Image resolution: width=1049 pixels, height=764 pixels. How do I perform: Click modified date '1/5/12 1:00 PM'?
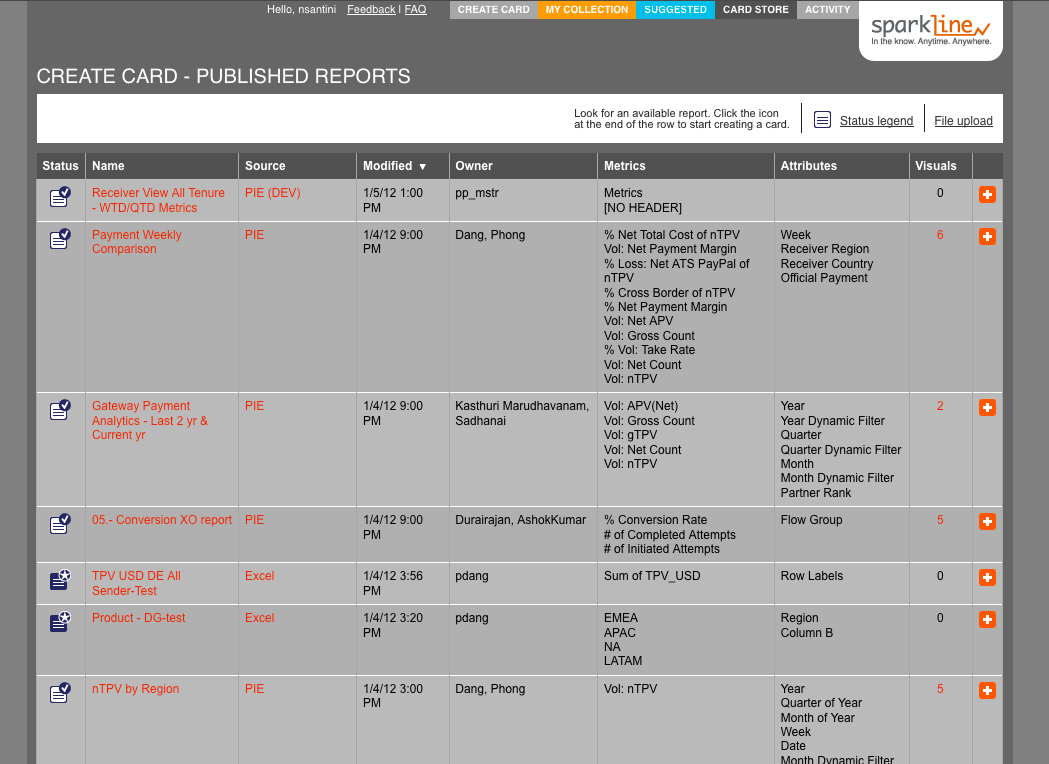(393, 200)
